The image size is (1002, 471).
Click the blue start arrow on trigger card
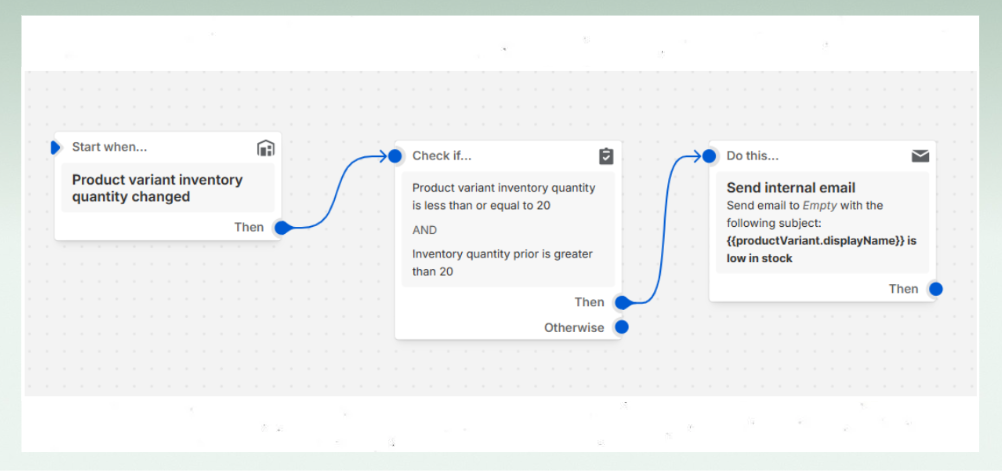[x=56, y=147]
